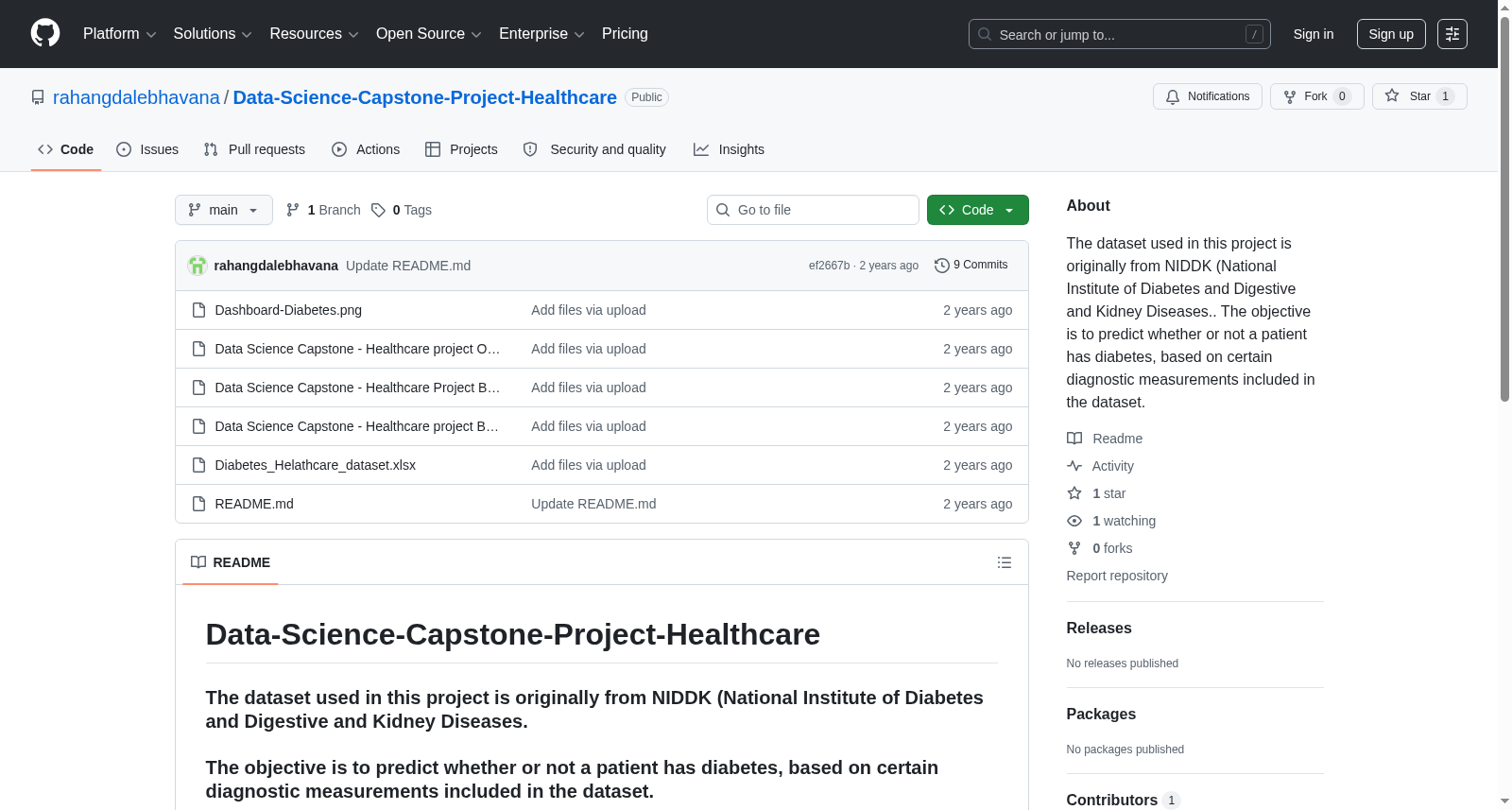
Task: Fork the repository
Action: pos(1316,96)
